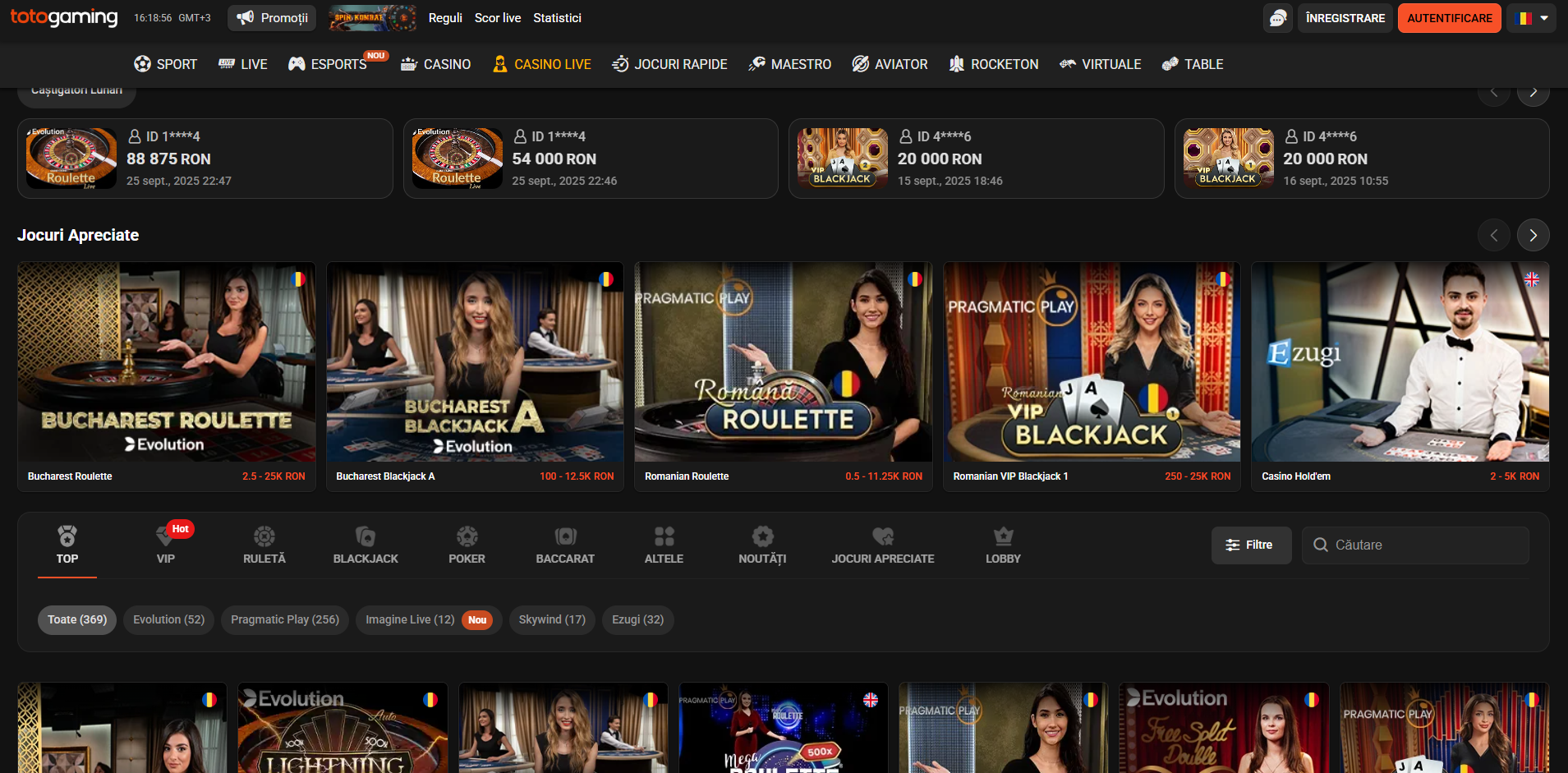Filter by Evolution (52) provider
Screen dimensions: 1568x773
(168, 619)
